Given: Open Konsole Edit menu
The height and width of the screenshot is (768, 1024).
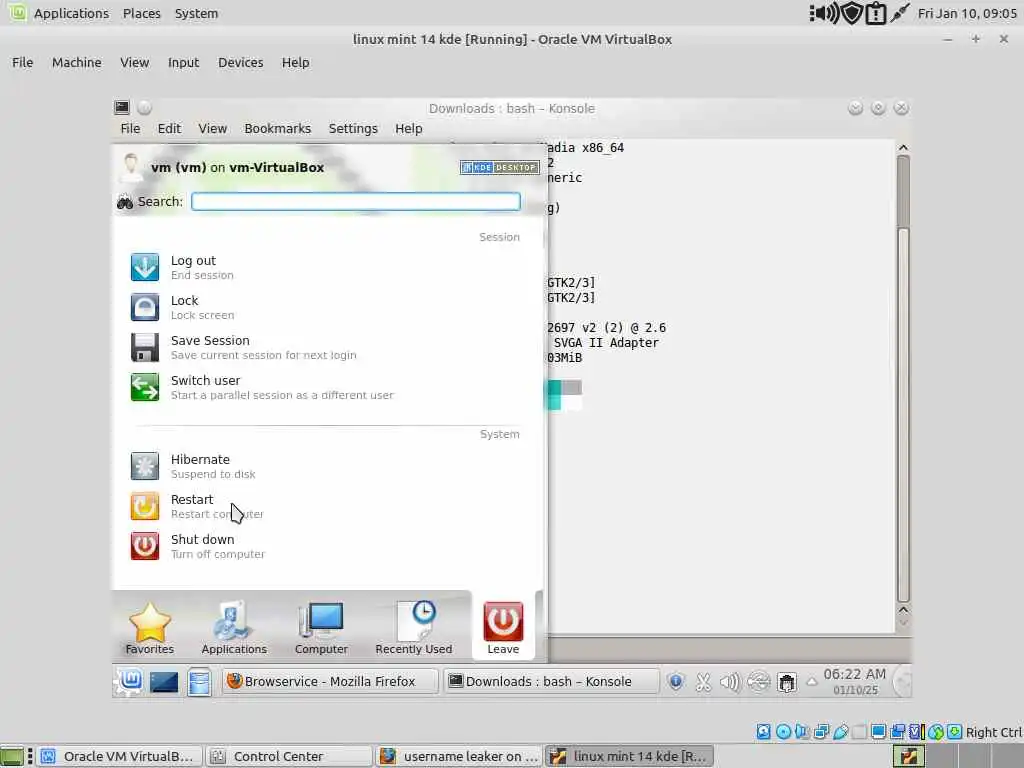Looking at the screenshot, I should (169, 129).
